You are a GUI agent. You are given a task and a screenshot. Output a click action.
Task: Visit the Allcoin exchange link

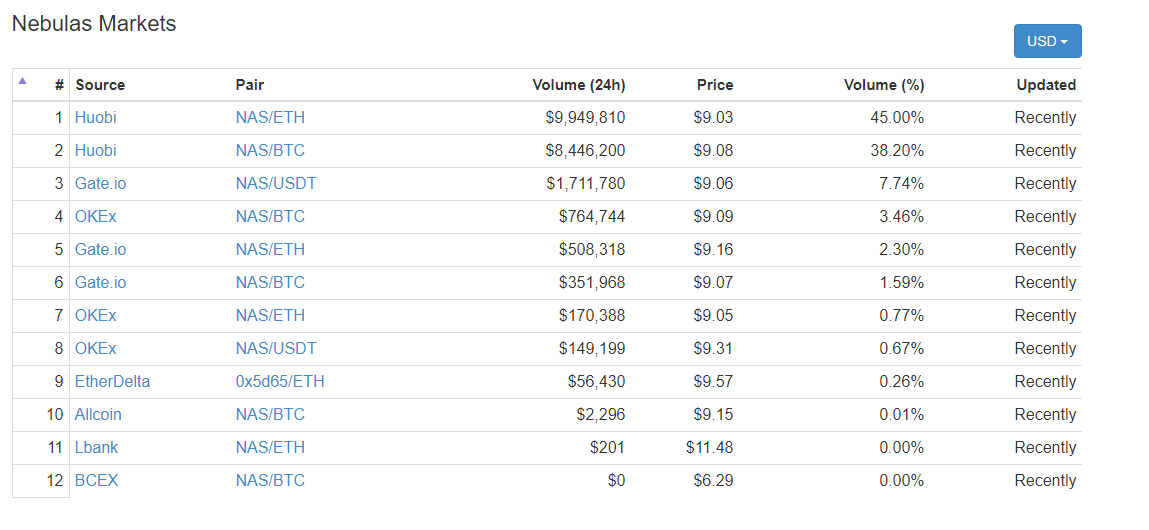(x=98, y=415)
